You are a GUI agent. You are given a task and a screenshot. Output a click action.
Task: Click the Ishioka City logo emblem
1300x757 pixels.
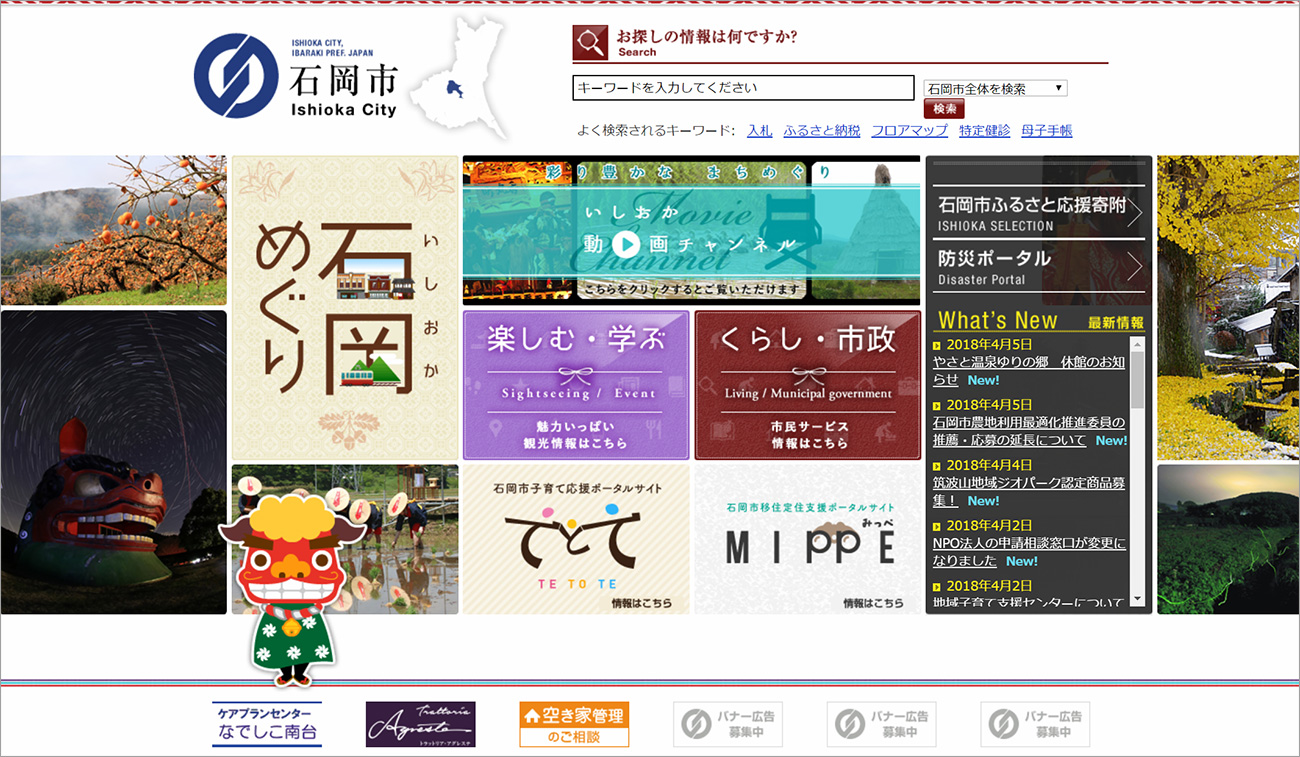(x=235, y=76)
